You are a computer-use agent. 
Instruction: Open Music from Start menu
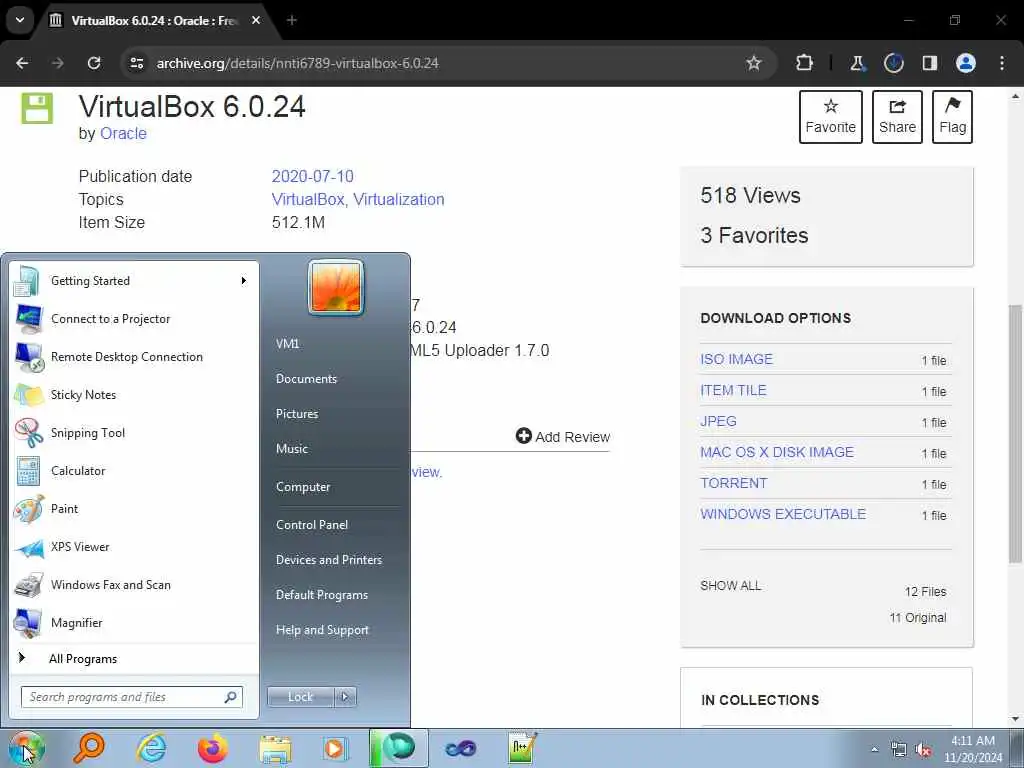[x=292, y=449]
